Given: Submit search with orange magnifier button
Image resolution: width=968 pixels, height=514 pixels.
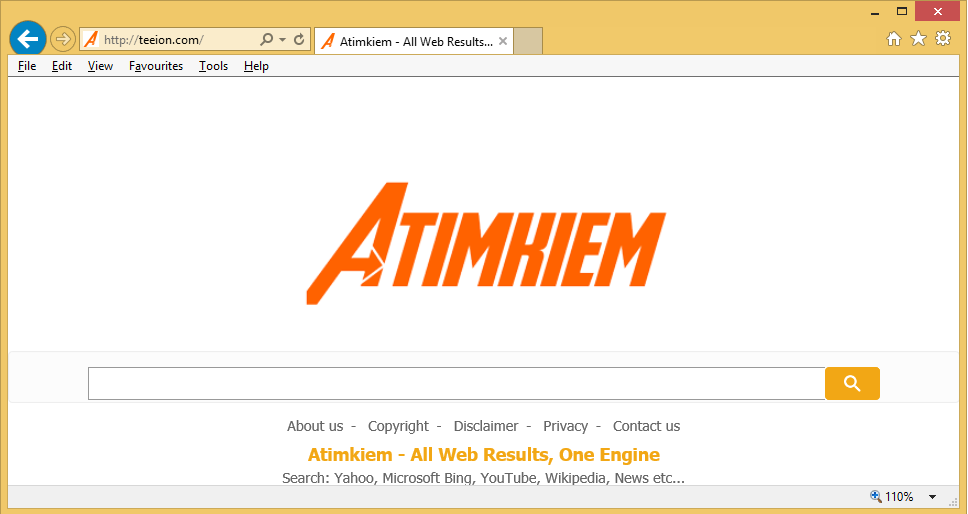Looking at the screenshot, I should (x=853, y=383).
